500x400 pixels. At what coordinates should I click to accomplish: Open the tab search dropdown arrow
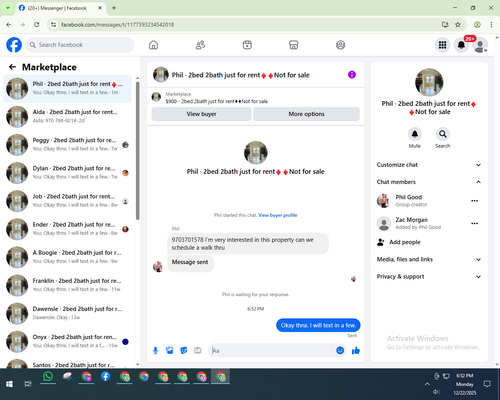(8, 8)
